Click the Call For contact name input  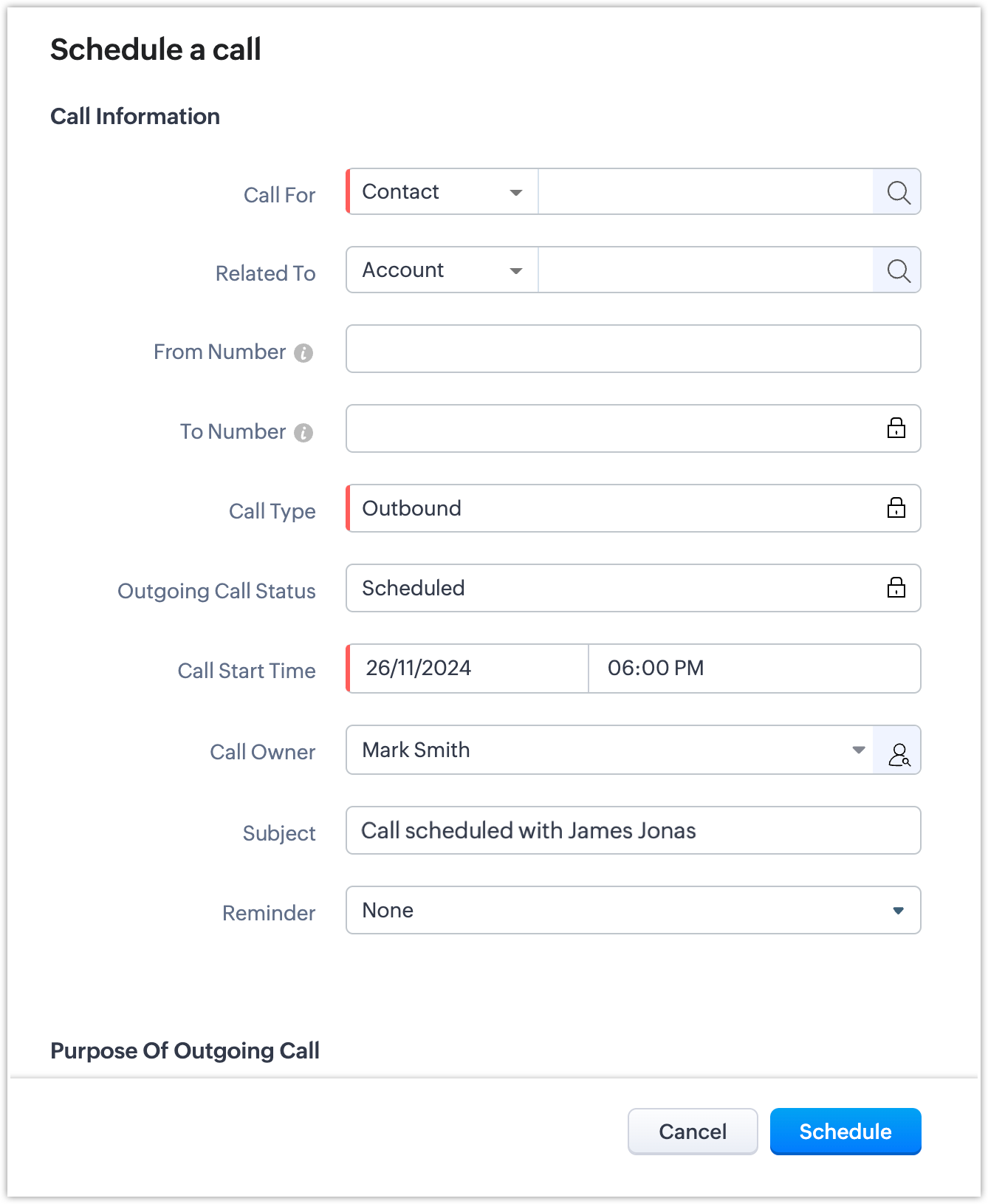pos(705,192)
